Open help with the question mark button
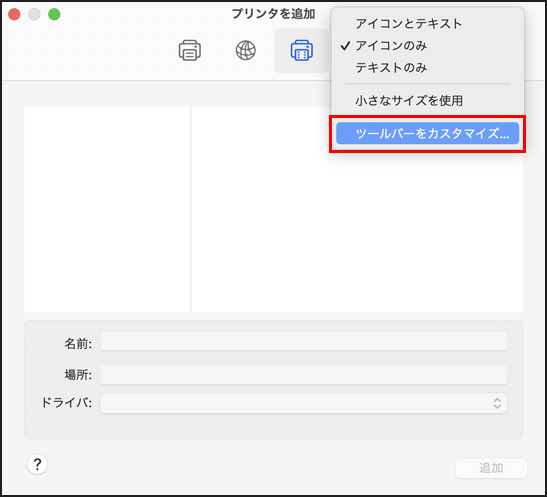 coord(37,464)
